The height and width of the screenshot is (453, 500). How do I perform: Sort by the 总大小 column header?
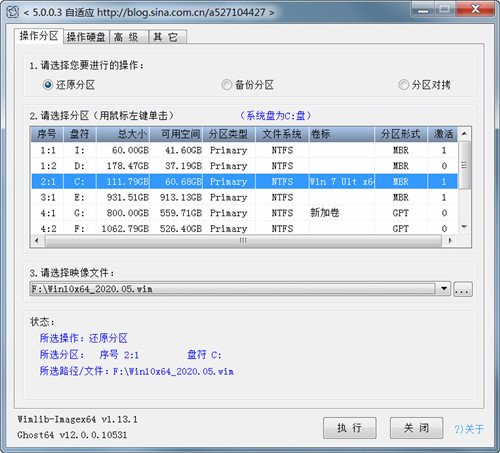(123, 134)
